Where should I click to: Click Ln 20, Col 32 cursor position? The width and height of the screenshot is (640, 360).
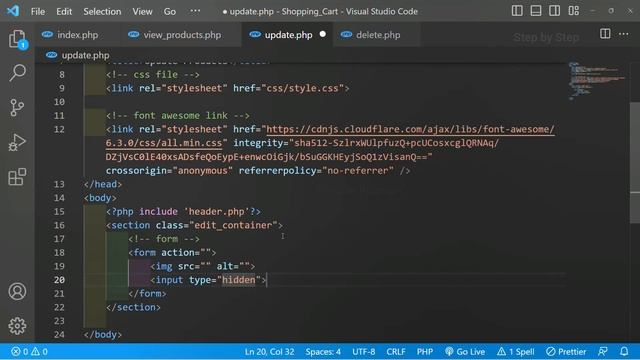pos(269,351)
